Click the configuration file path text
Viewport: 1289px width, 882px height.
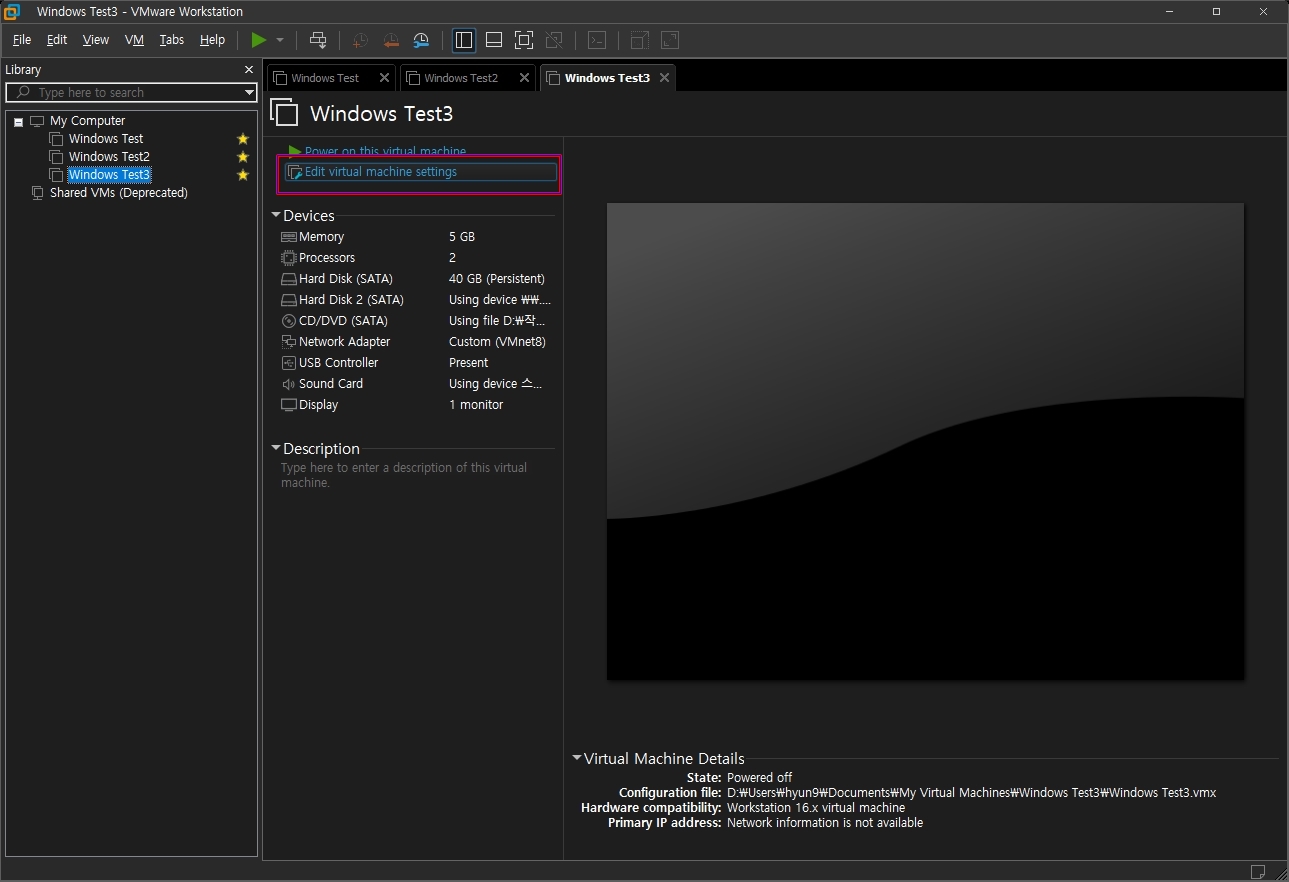point(971,793)
